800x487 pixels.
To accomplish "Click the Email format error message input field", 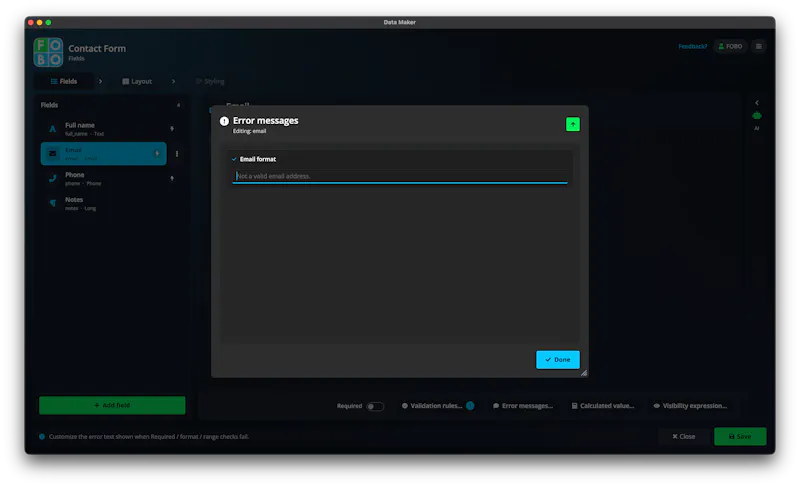I will coord(399,176).
